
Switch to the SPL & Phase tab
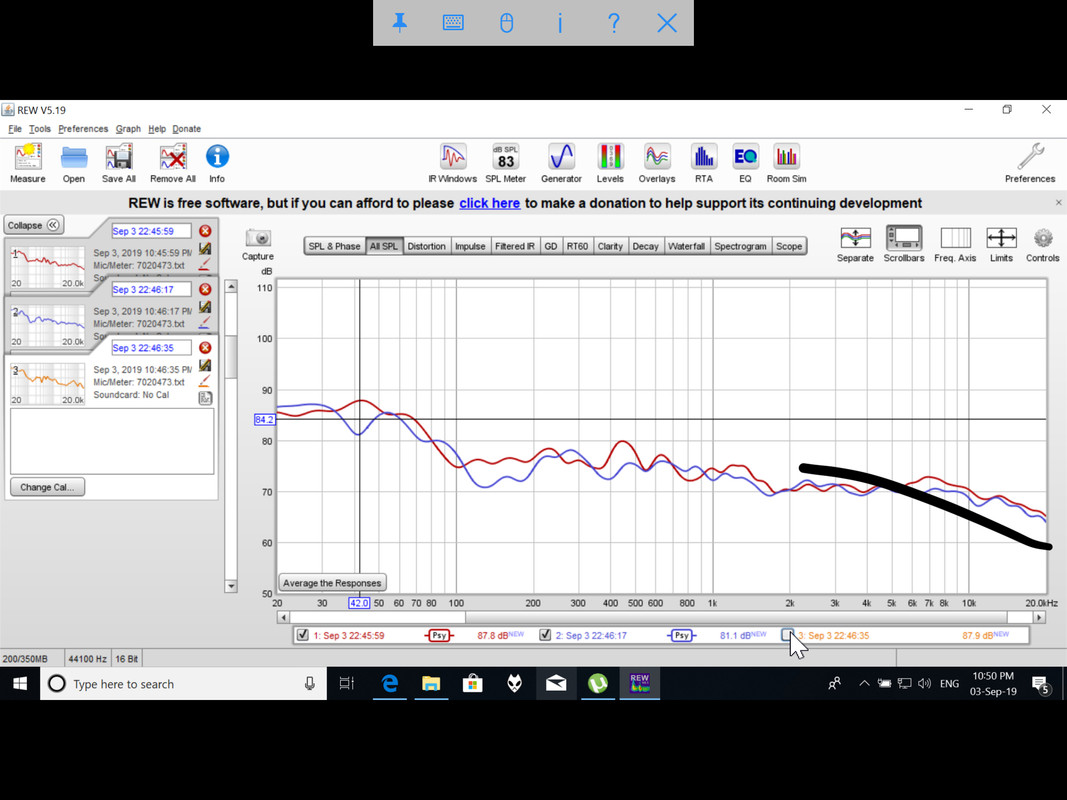[334, 246]
